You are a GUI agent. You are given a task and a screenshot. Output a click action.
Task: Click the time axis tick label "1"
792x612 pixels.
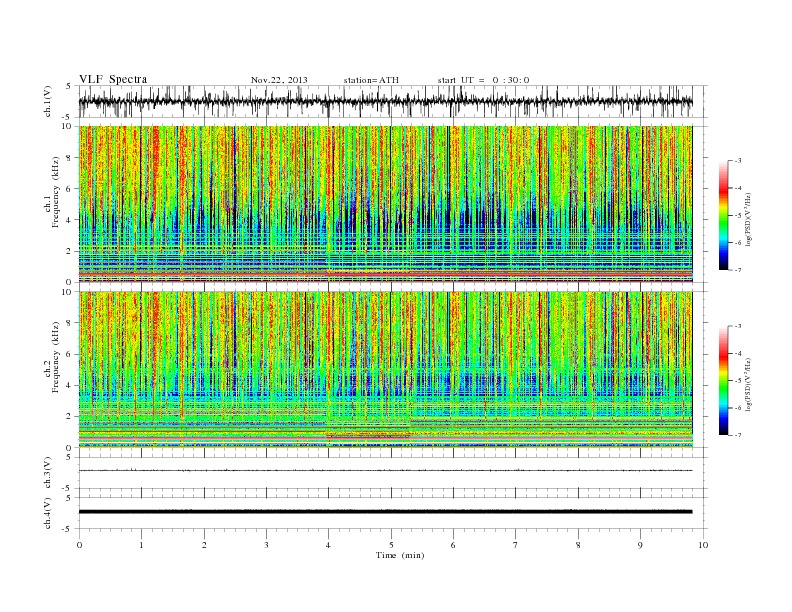(x=141, y=545)
